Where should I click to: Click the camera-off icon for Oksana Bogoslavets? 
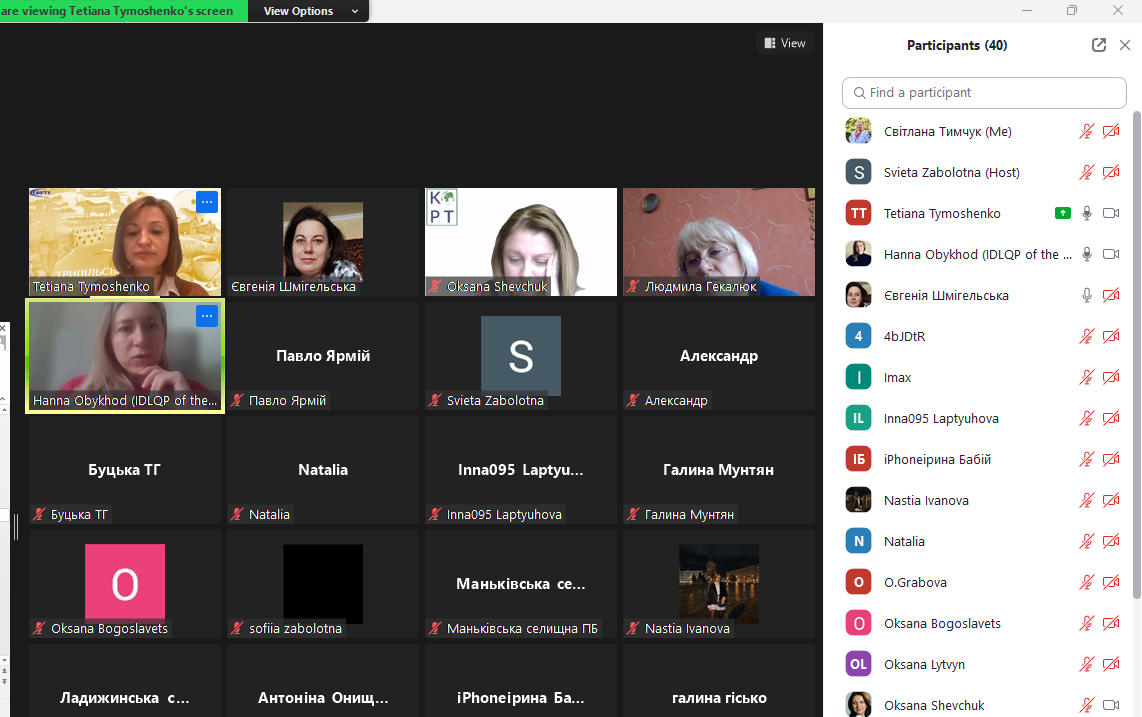click(1111, 624)
